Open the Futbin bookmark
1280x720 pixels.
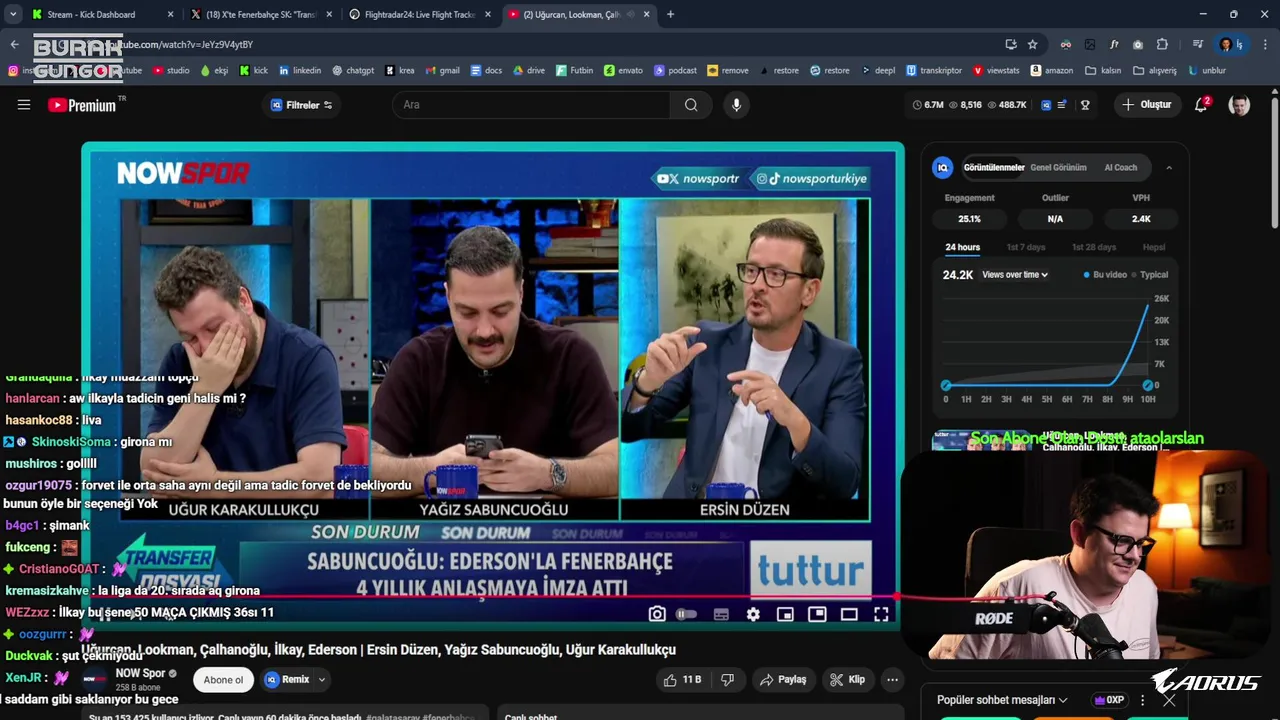574,71
